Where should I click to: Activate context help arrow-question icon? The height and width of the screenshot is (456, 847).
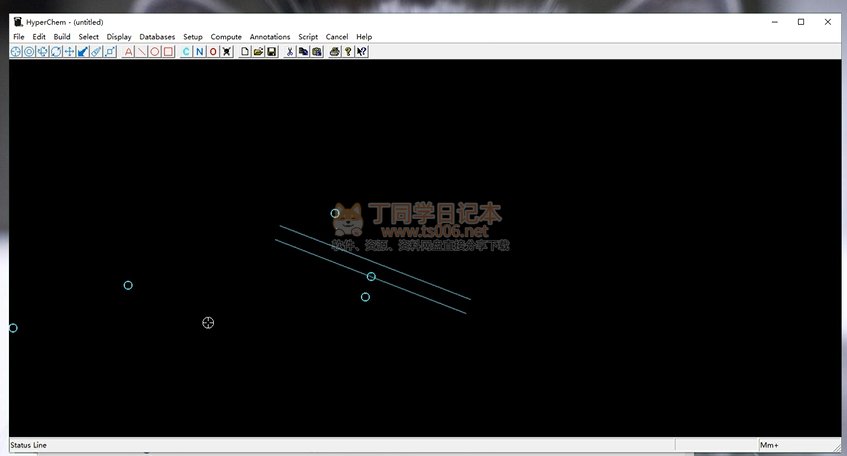coord(361,52)
